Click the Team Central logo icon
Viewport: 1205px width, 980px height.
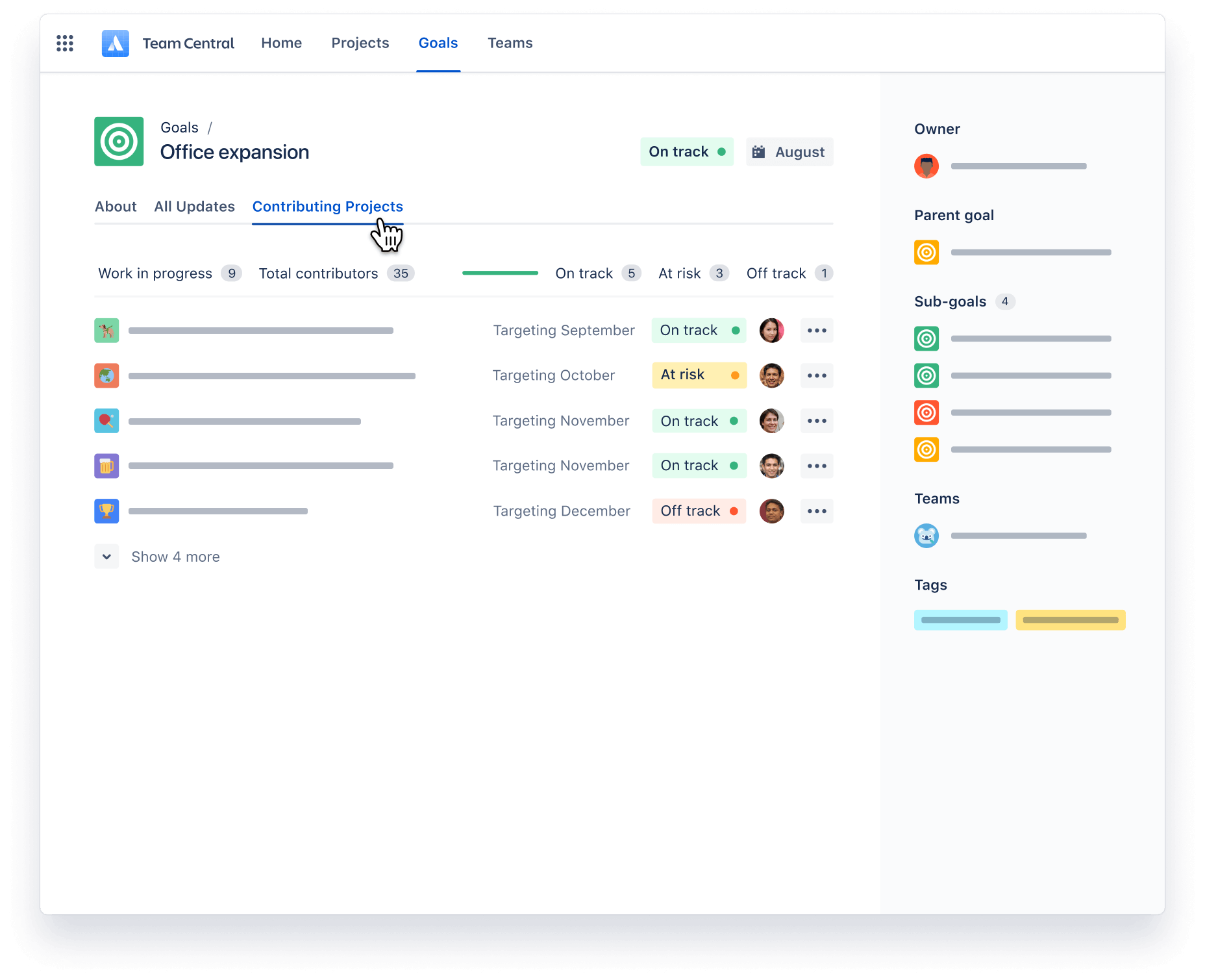(x=116, y=44)
